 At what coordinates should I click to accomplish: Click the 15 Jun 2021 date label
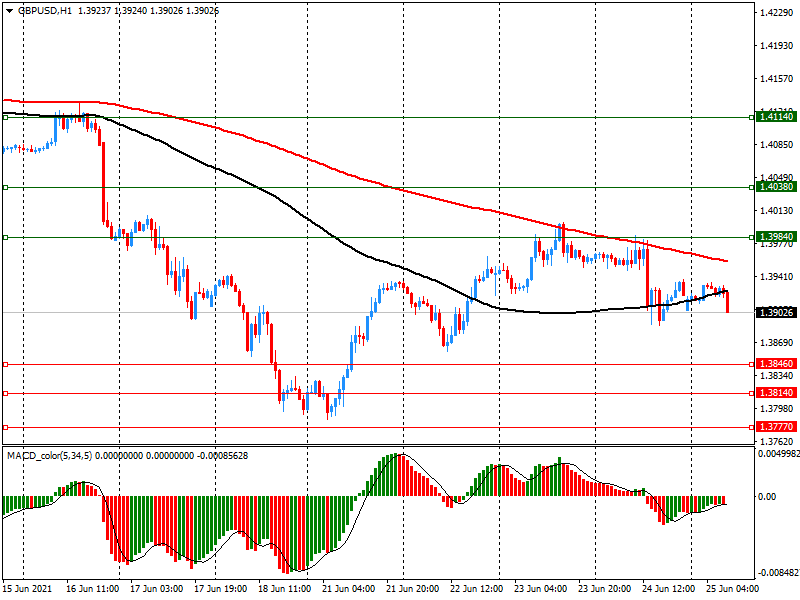(x=28, y=589)
